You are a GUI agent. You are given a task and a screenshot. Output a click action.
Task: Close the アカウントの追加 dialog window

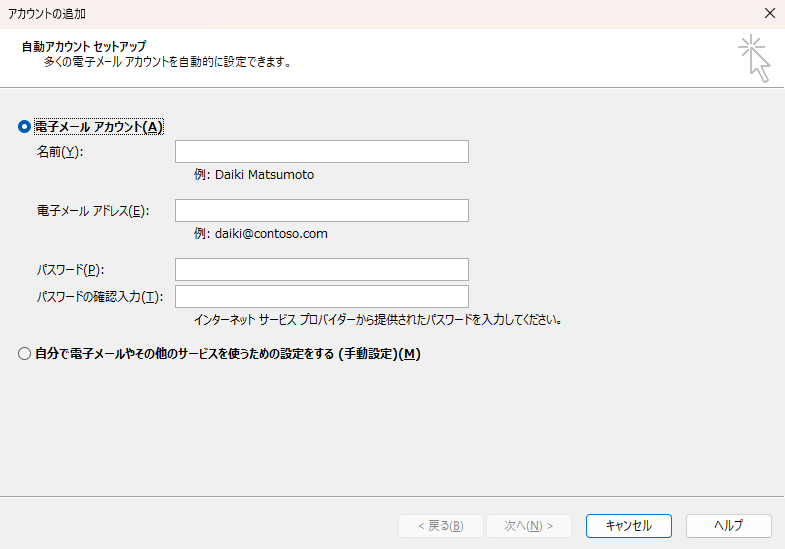point(769,13)
